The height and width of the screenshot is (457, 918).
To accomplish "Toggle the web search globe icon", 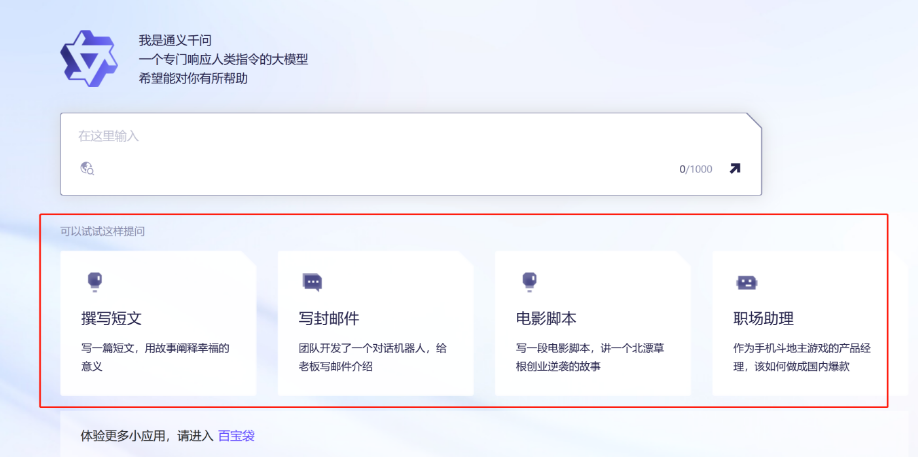I will point(87,169).
